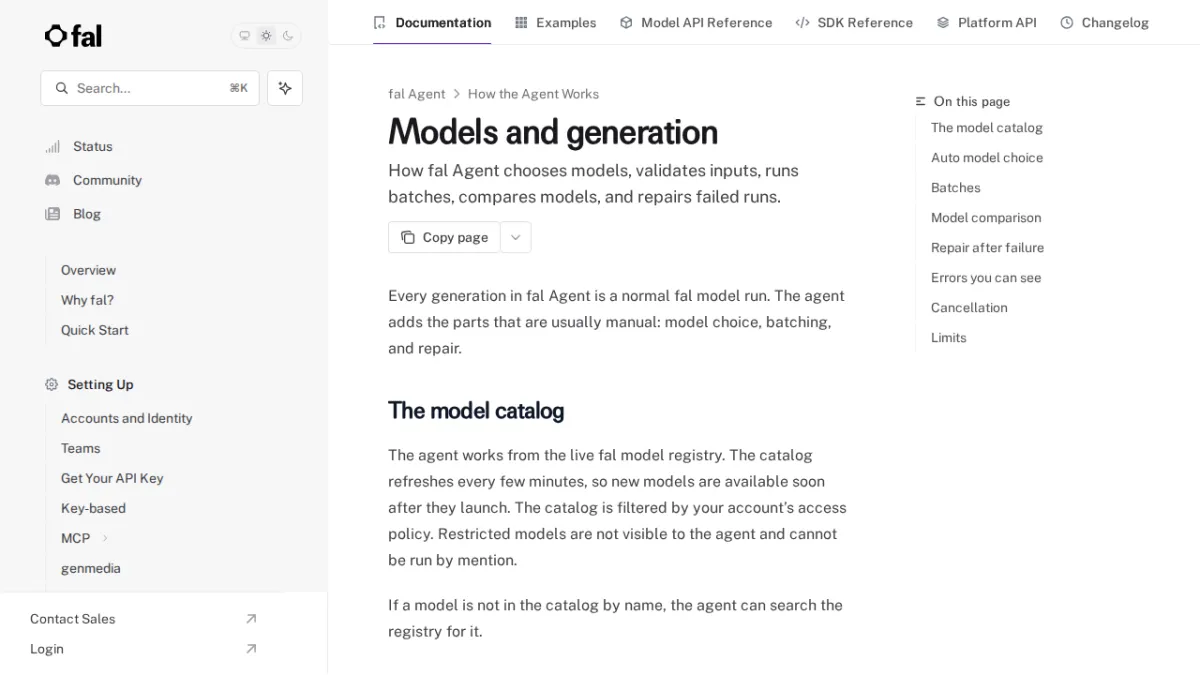1200x675 pixels.
Task: Expand the MCP section chevron
Action: click(105, 538)
